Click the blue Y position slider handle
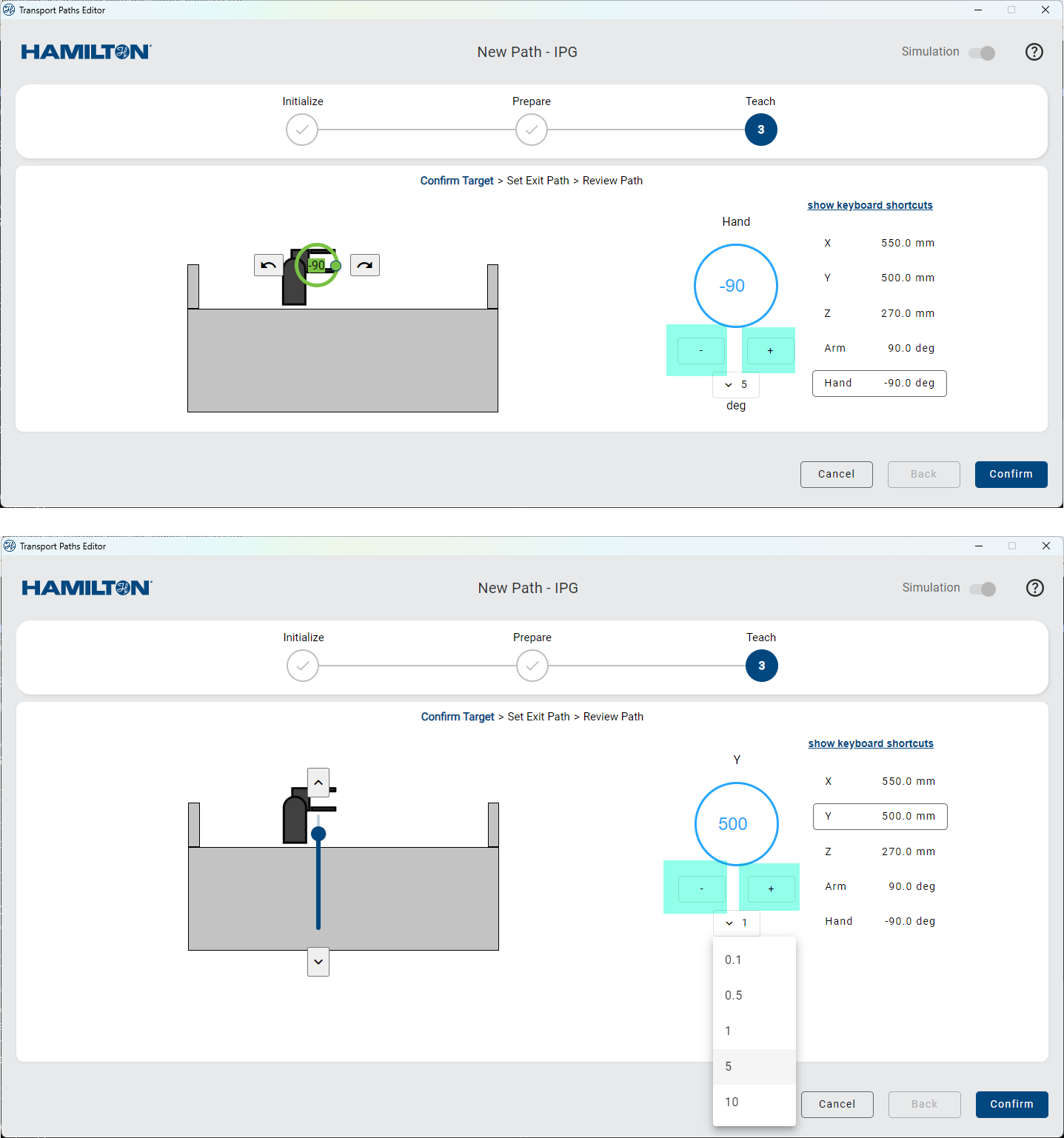Screen dimensions: 1064x1138 318,834
